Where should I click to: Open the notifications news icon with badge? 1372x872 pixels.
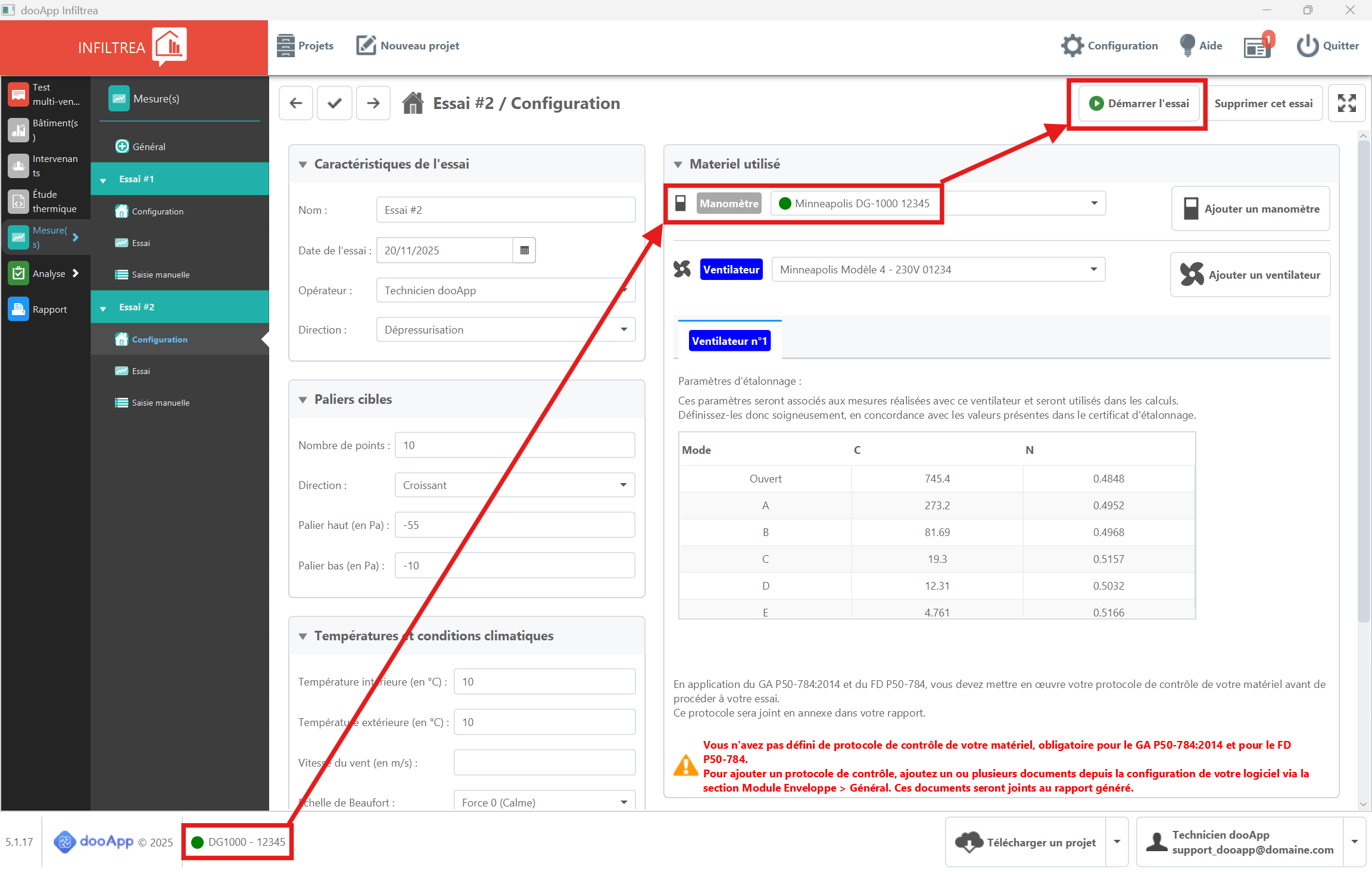[1257, 46]
